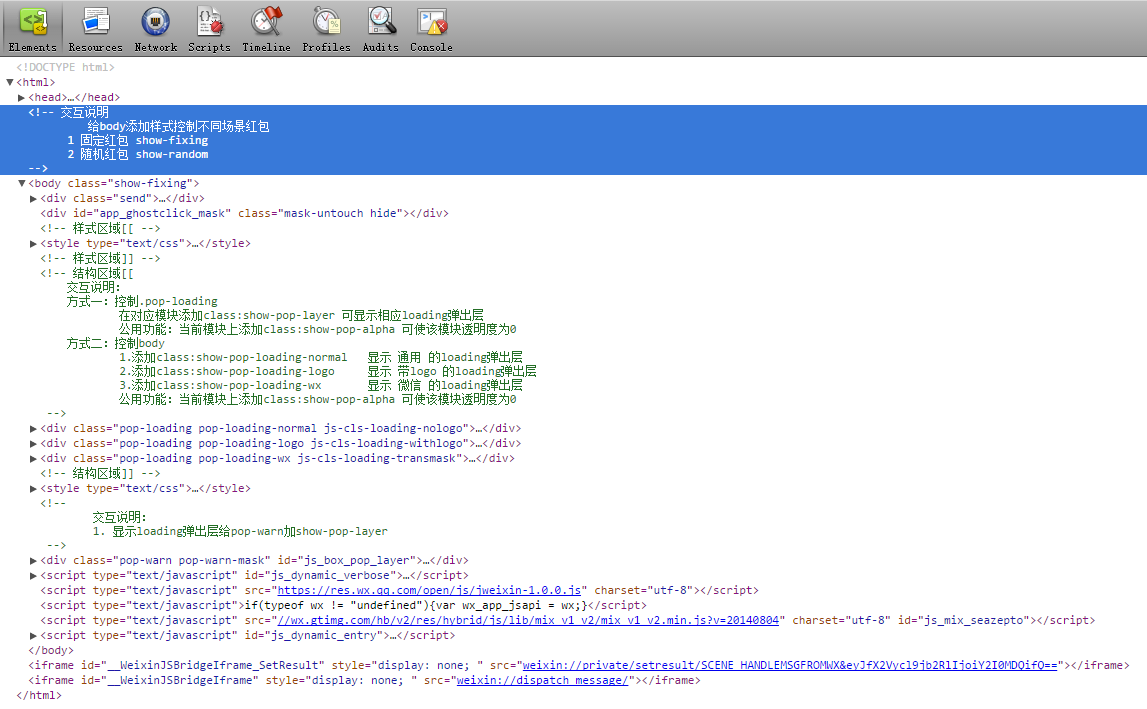Viewport: 1147px width, 709px height.
Task: Open the mix_v1_v2.min.js source link
Action: (x=528, y=620)
